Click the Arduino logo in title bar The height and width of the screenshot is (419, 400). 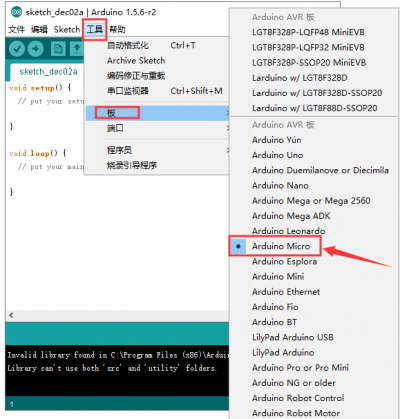pos(16,12)
